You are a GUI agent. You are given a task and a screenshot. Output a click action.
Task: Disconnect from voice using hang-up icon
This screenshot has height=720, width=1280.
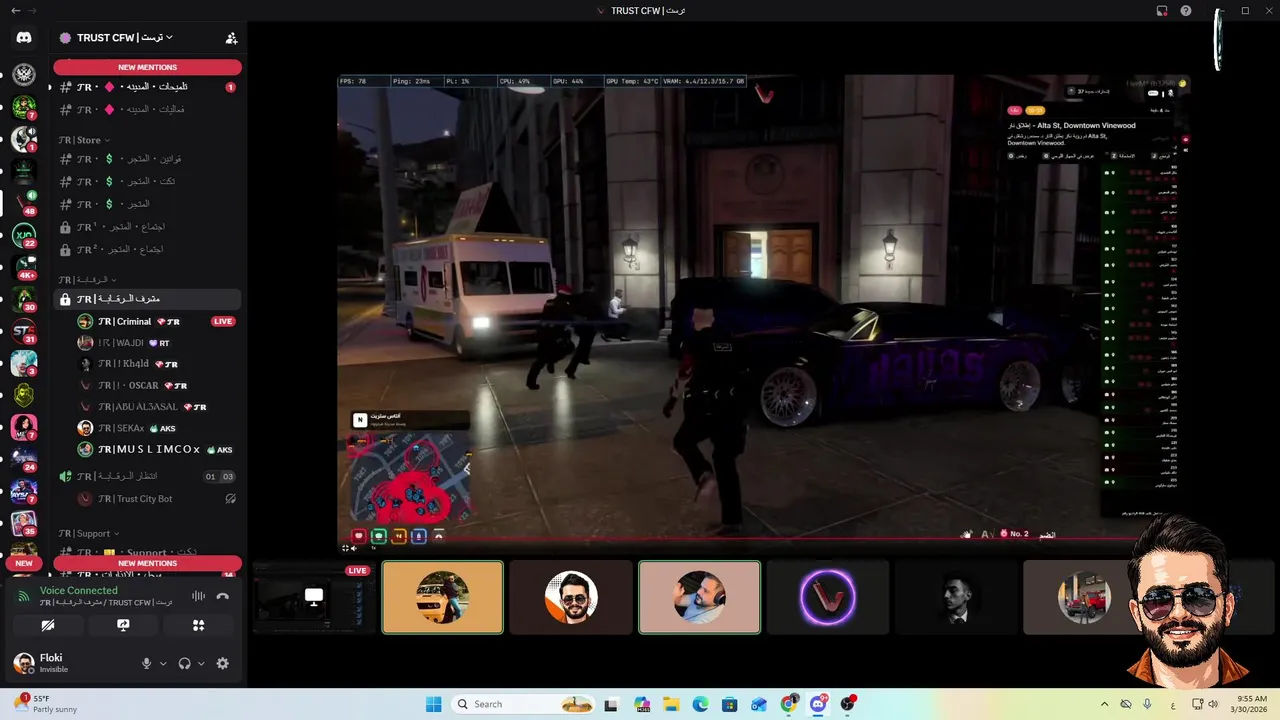pyautogui.click(x=222, y=596)
